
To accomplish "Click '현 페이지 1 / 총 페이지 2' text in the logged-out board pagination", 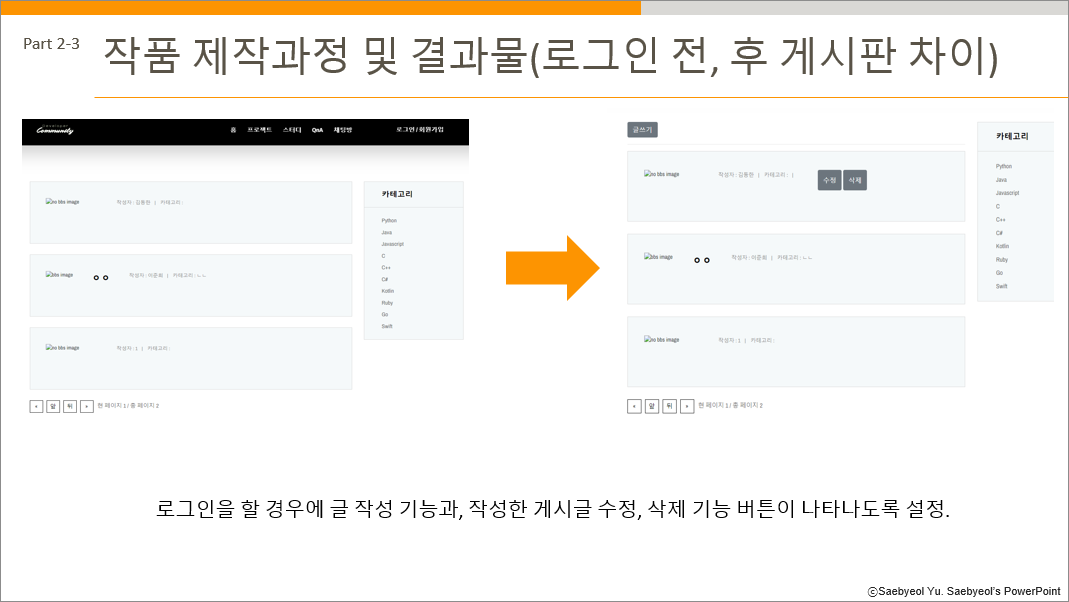I will (x=128, y=406).
